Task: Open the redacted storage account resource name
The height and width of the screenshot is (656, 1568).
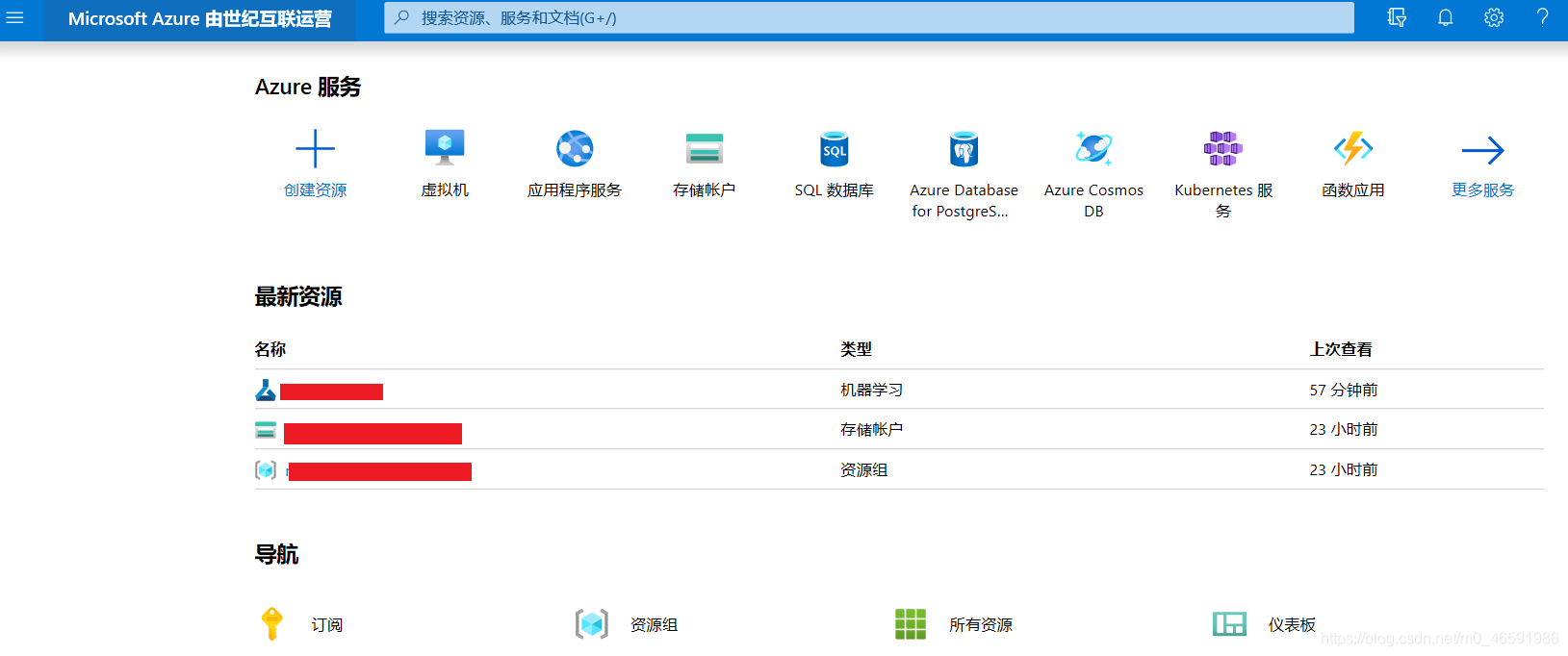Action: coord(373,433)
